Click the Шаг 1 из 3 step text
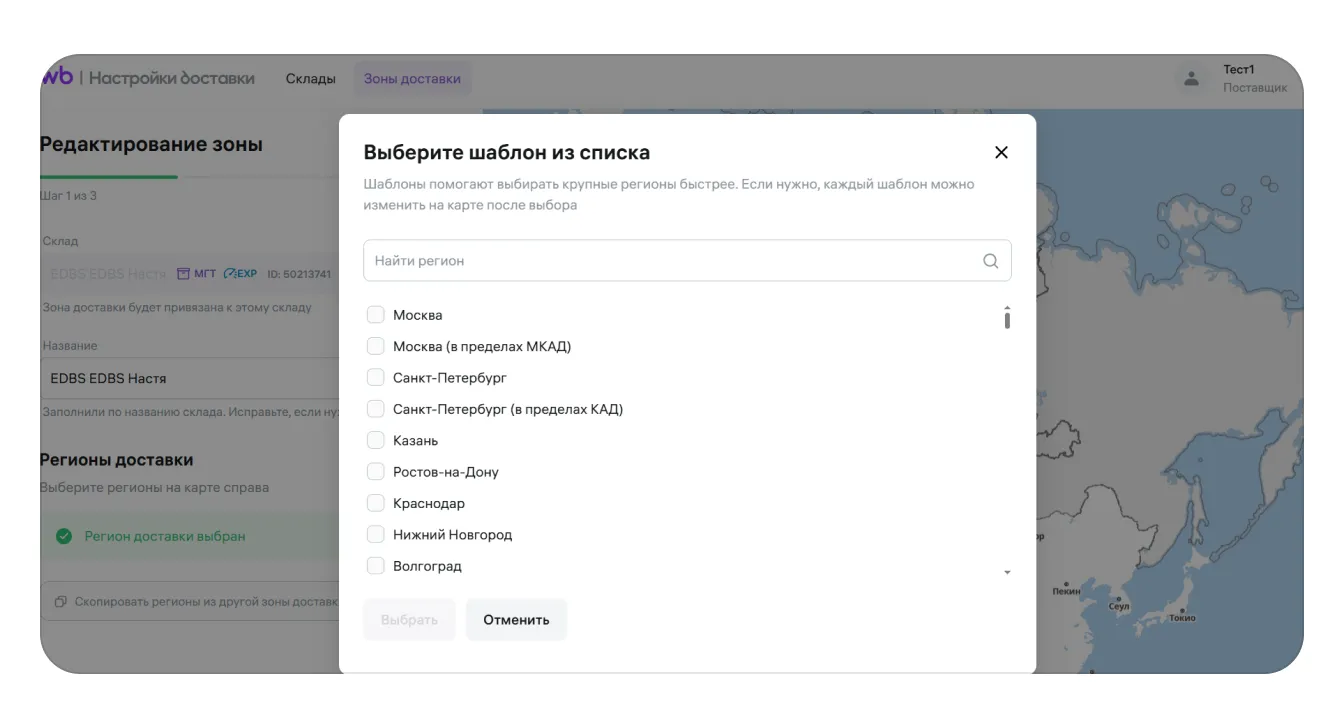Screen dimensions: 1344x728 click(68, 196)
